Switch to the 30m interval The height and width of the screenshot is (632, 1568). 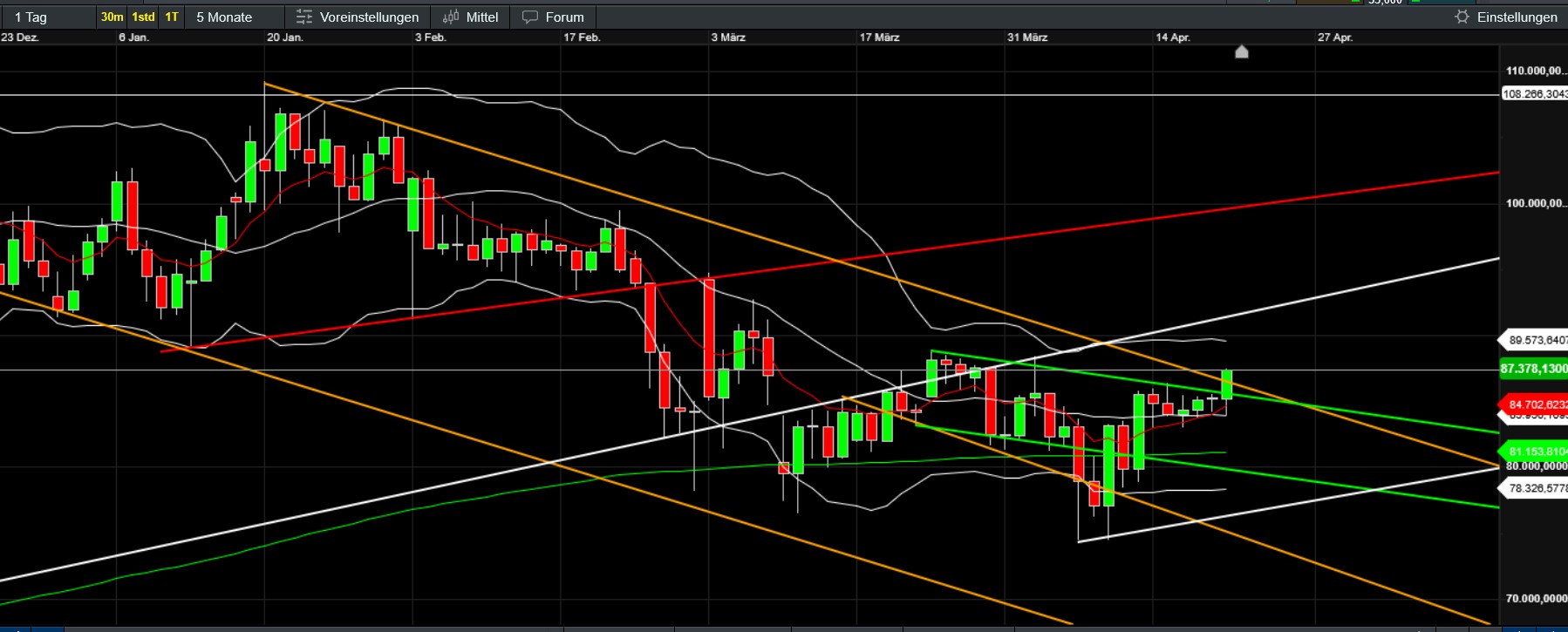click(x=112, y=17)
